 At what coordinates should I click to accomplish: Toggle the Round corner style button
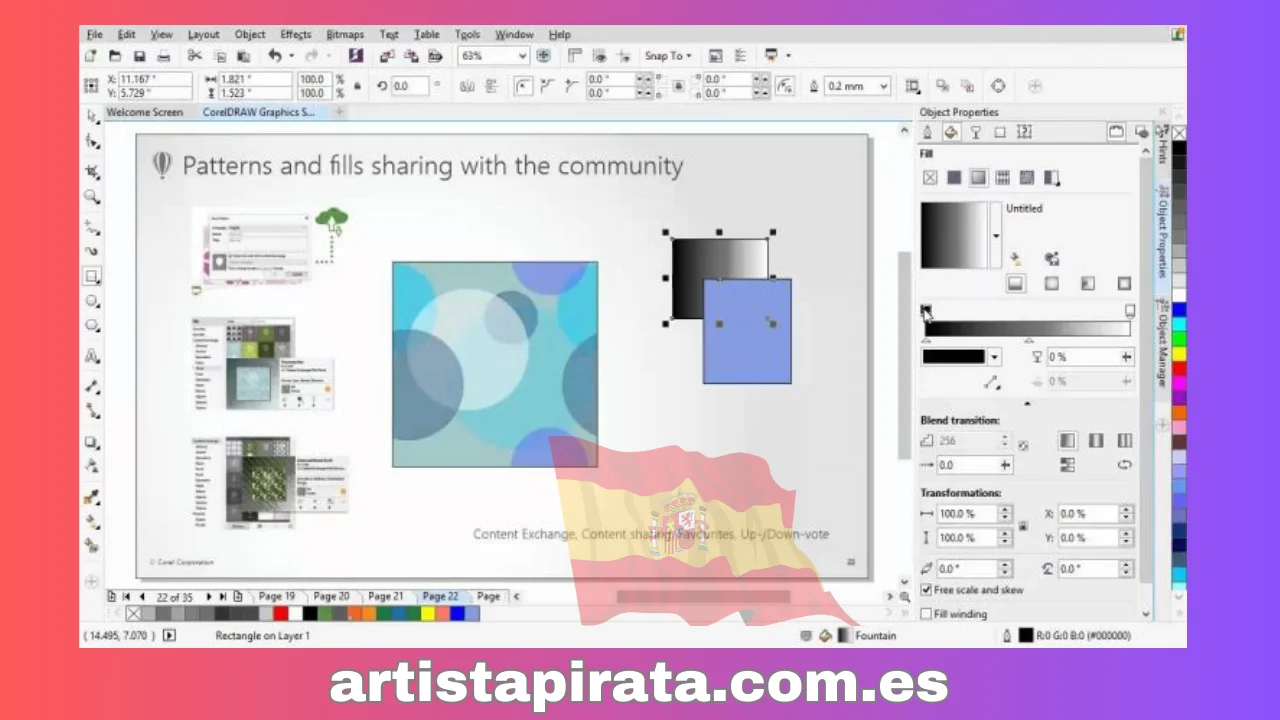click(522, 86)
